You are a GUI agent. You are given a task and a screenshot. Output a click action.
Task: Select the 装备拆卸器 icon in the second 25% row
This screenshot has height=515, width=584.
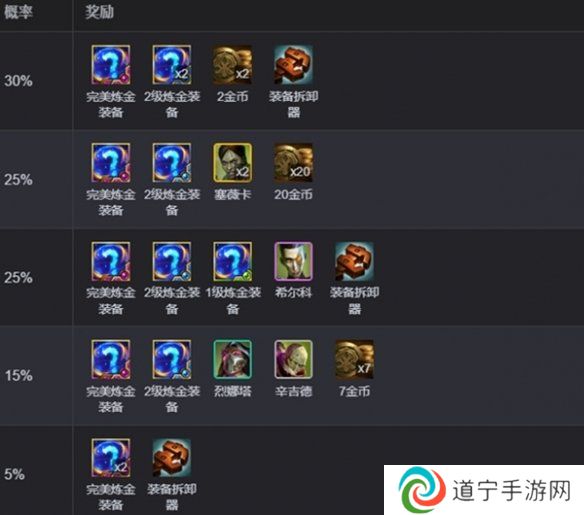355,261
